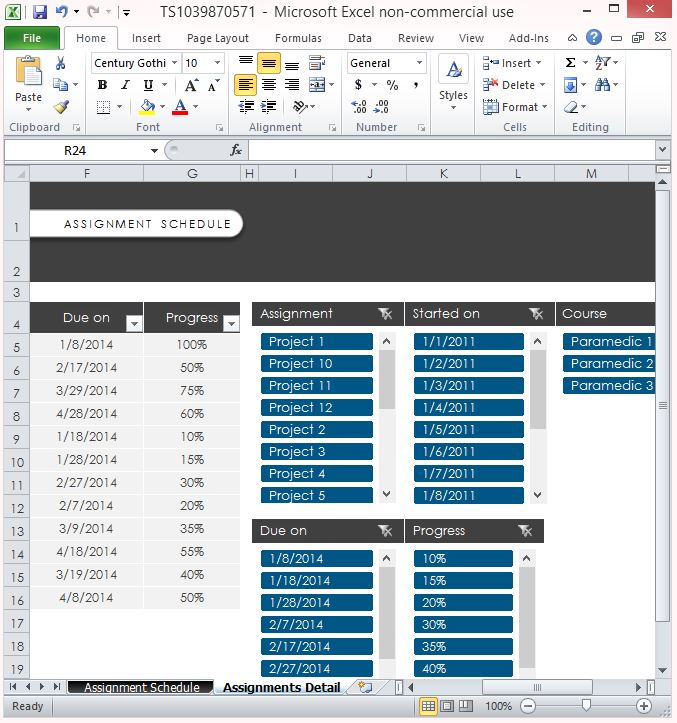
Task: Click the Paste clipboard icon
Action: pos(28,78)
